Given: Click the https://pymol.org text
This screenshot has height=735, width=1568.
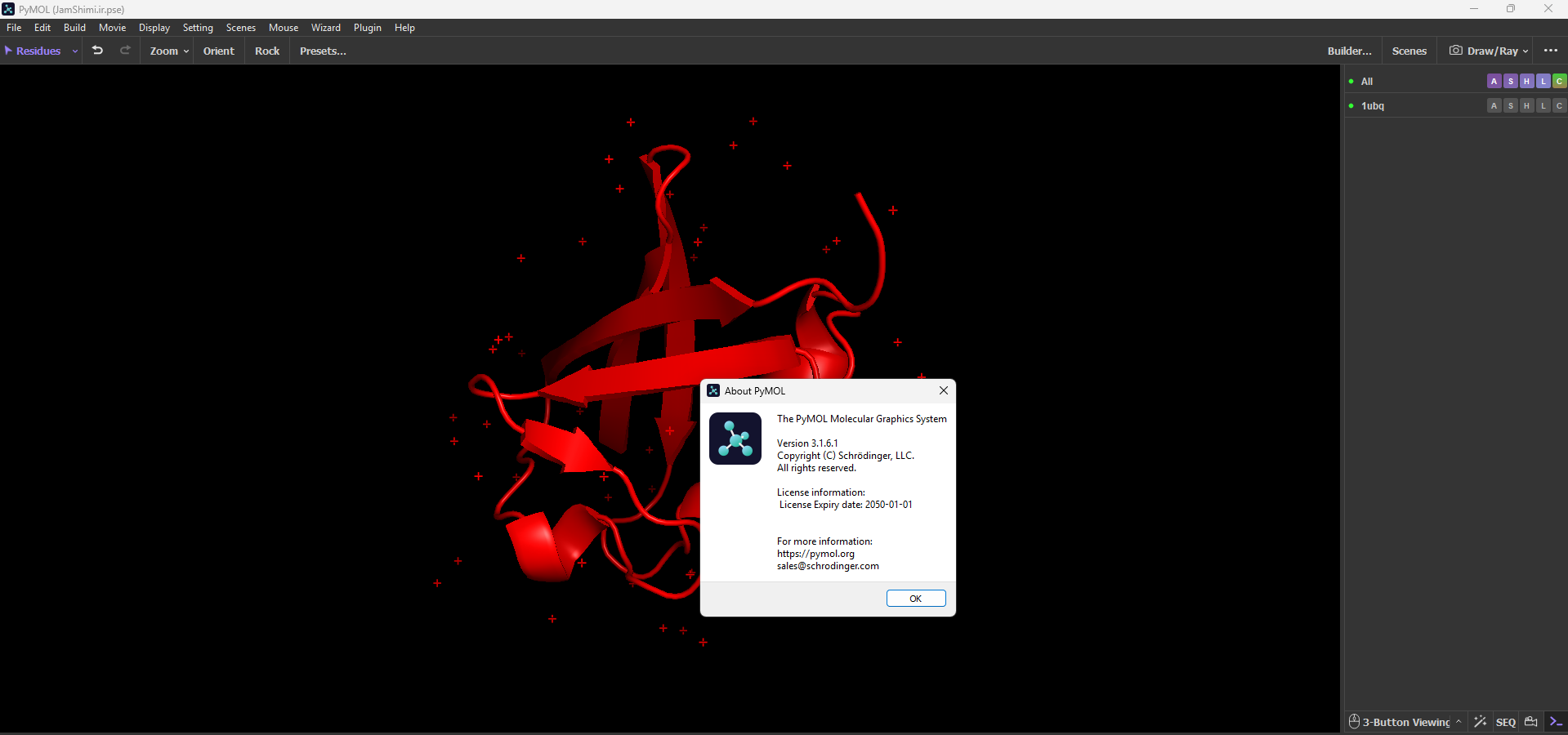Looking at the screenshot, I should (815, 554).
